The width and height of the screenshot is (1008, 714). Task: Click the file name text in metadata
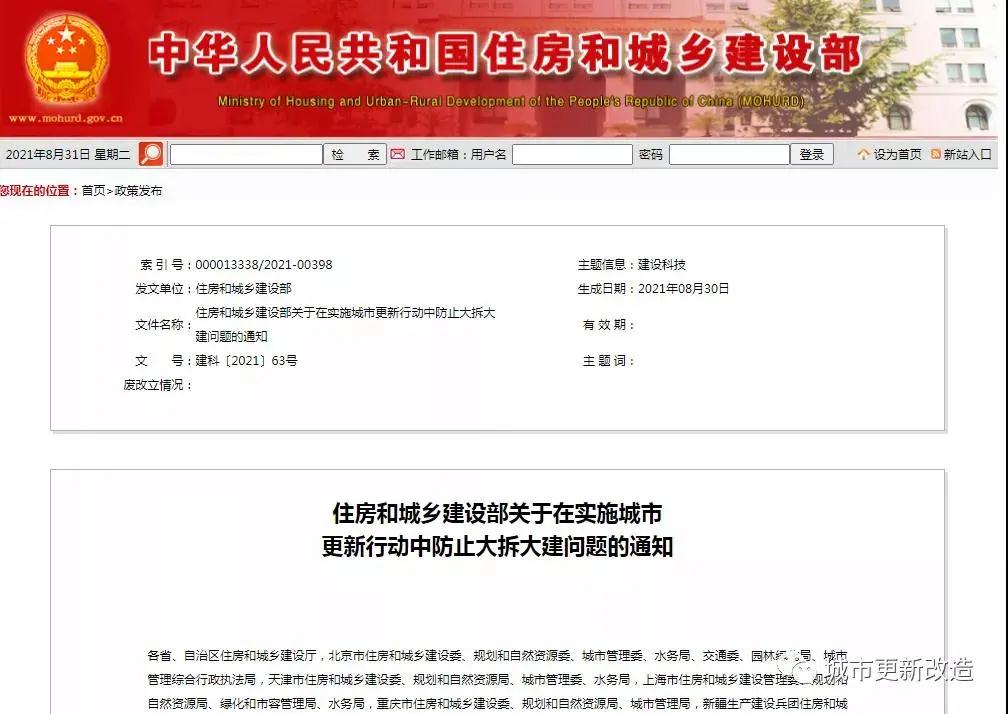click(345, 325)
